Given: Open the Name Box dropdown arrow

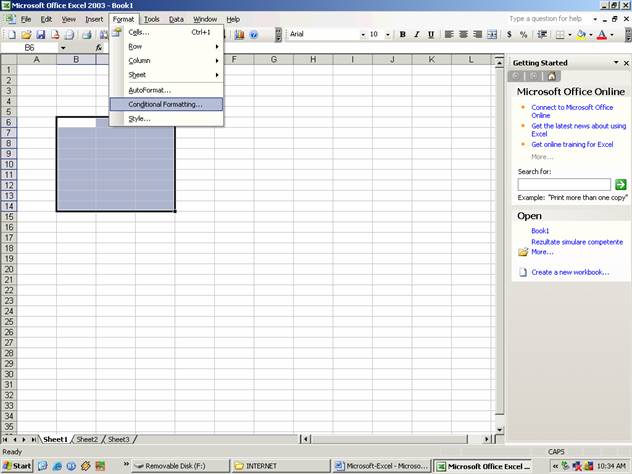Looking at the screenshot, I should tap(63, 48).
